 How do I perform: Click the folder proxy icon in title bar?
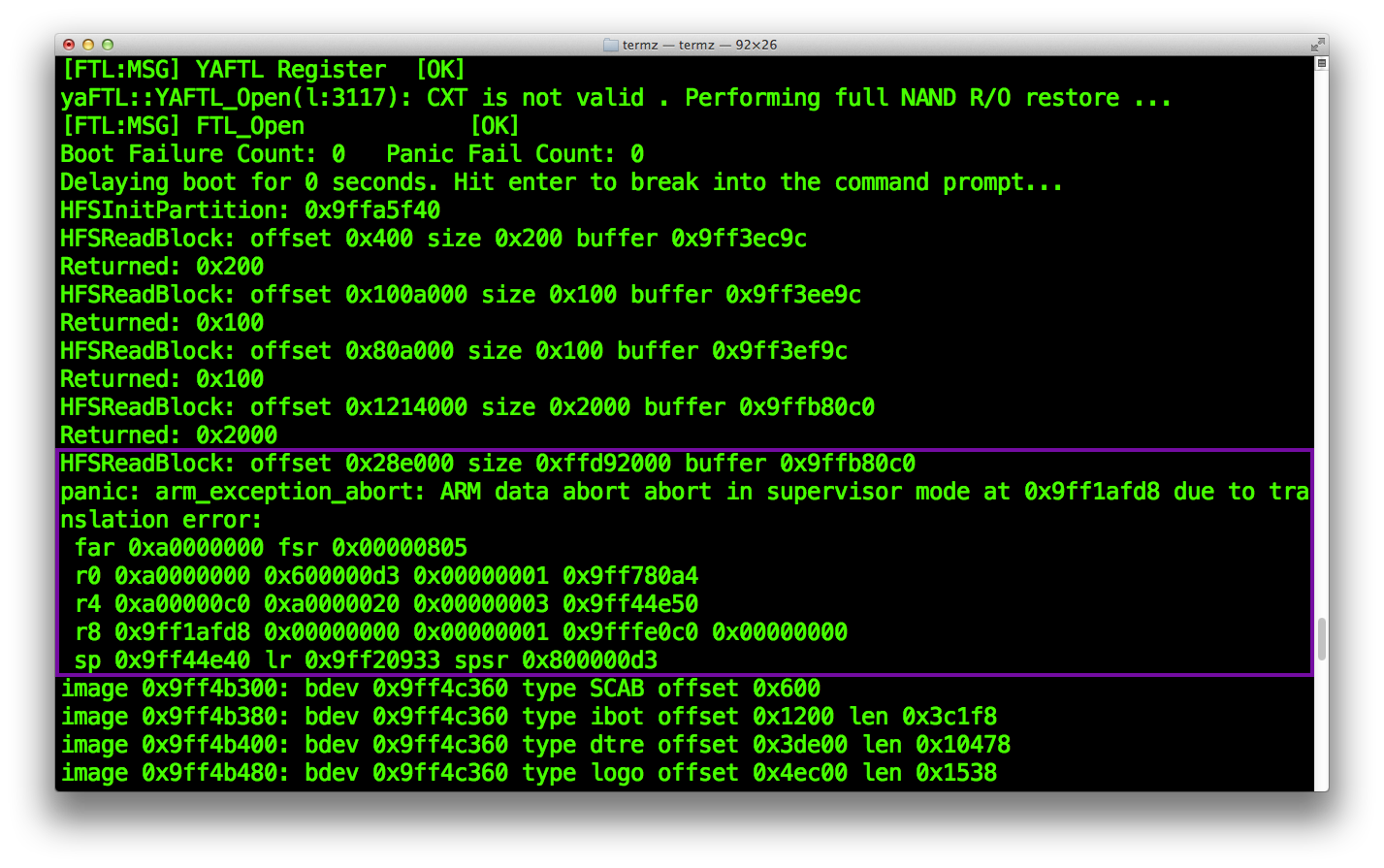point(610,45)
